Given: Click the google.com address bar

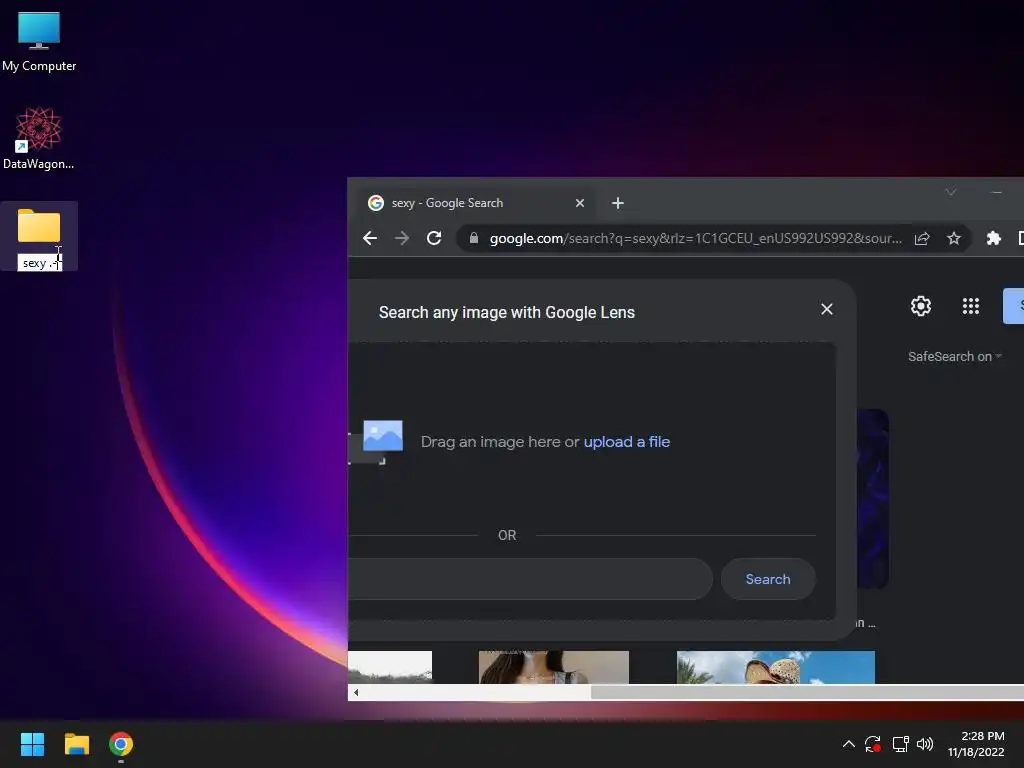Looking at the screenshot, I should 696,238.
